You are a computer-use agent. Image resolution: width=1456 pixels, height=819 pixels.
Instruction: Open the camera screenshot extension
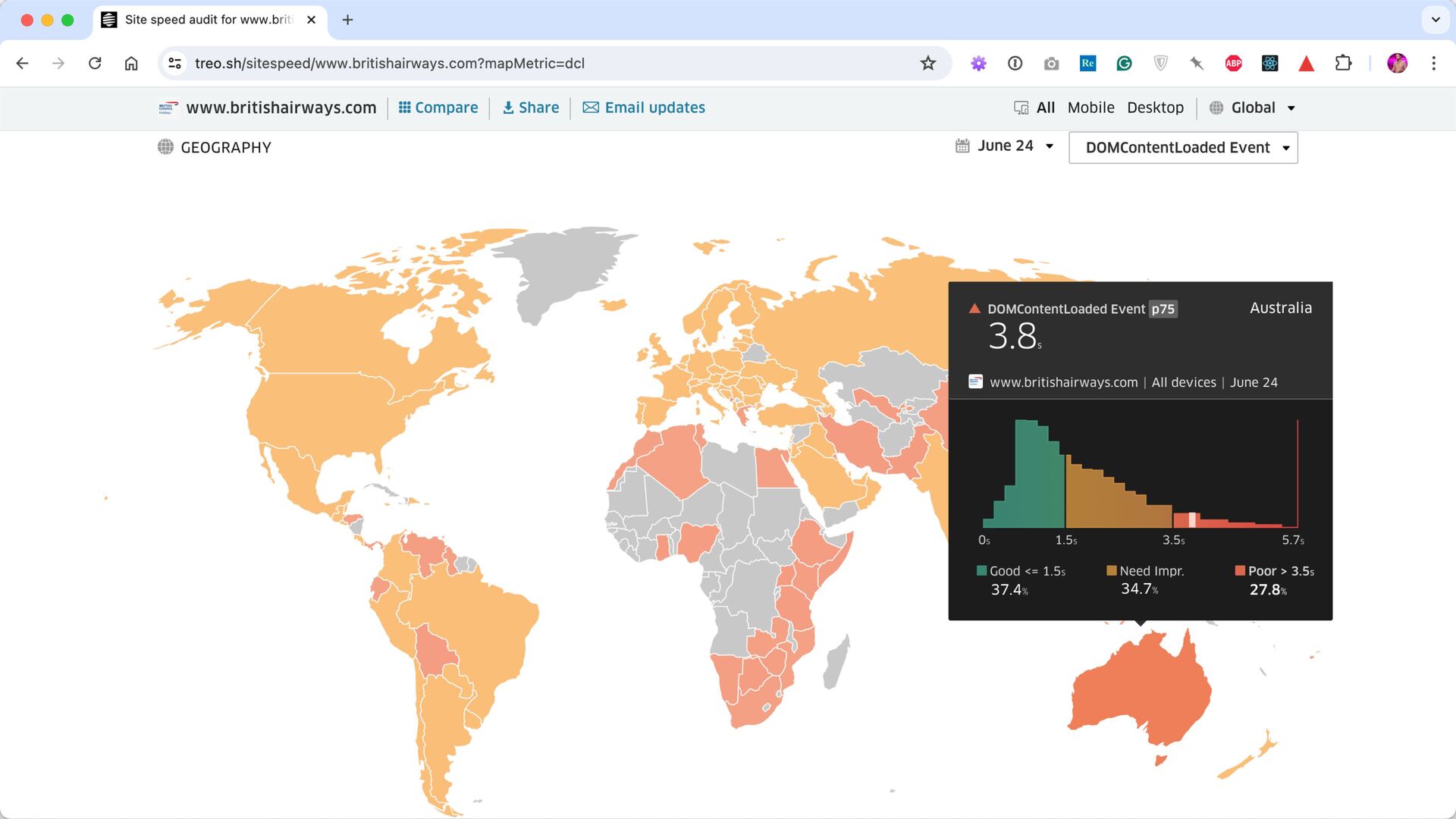tap(1051, 64)
